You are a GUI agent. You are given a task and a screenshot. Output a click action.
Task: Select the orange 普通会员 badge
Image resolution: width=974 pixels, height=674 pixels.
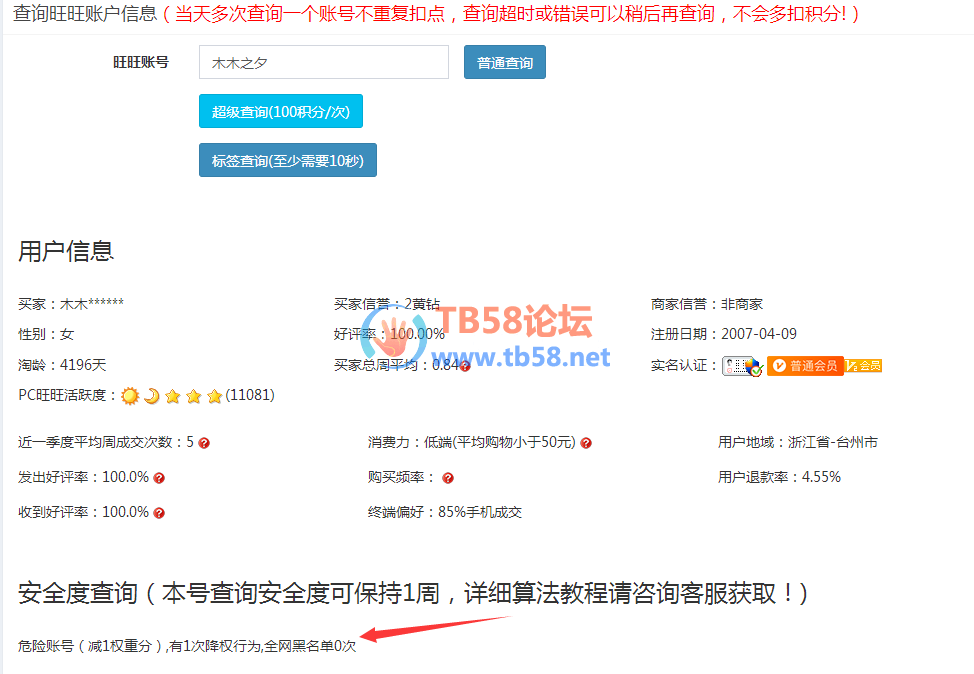coord(805,366)
